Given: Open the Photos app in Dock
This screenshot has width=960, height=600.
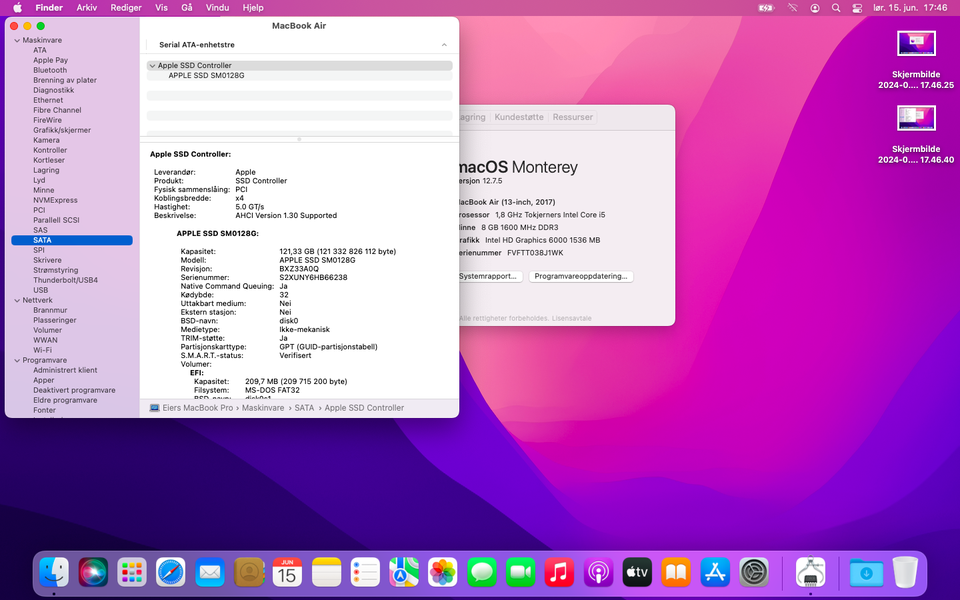Looking at the screenshot, I should coord(443,572).
